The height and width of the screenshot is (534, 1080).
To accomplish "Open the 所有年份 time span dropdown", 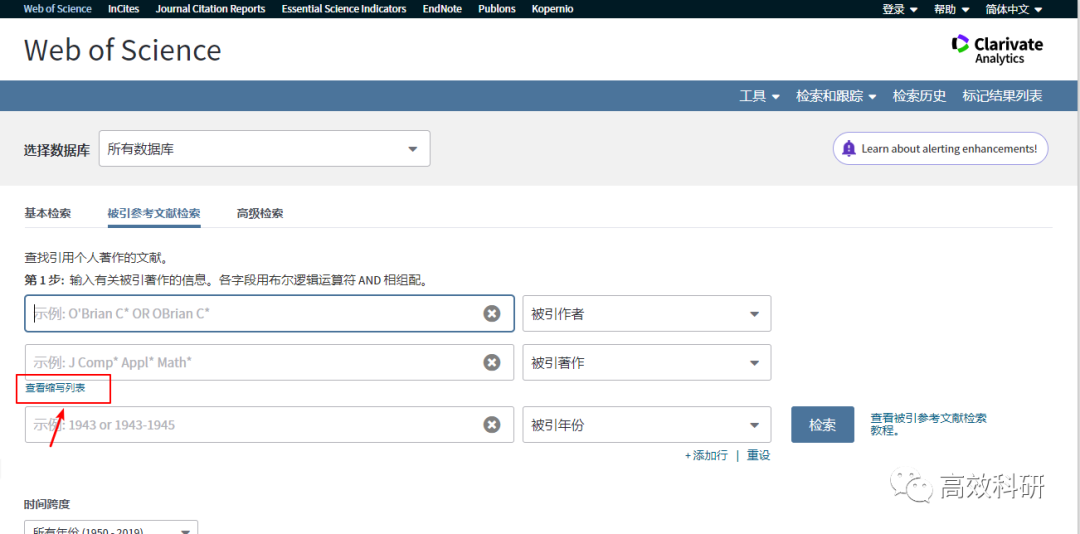I will tap(111, 527).
